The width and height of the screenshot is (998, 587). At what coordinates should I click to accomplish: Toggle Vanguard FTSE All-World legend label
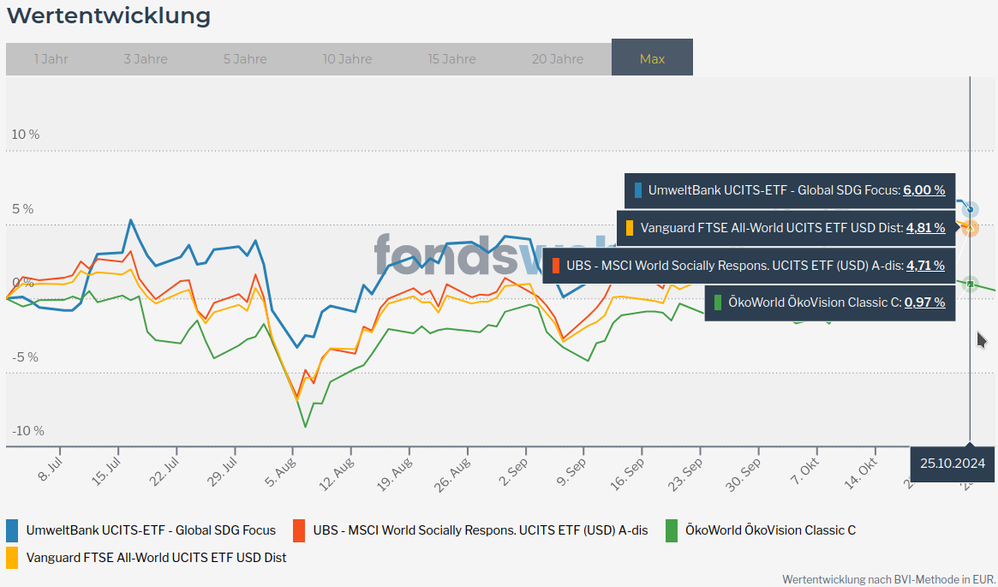point(156,557)
